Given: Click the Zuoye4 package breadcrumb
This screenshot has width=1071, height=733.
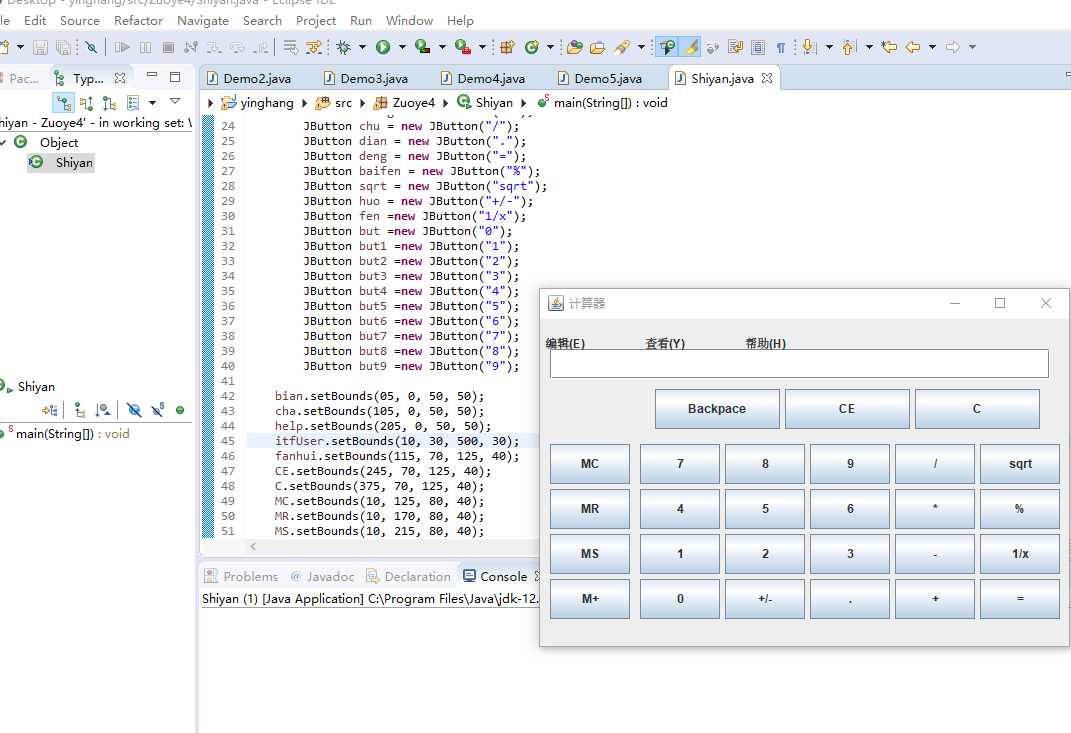Looking at the screenshot, I should click(404, 103).
